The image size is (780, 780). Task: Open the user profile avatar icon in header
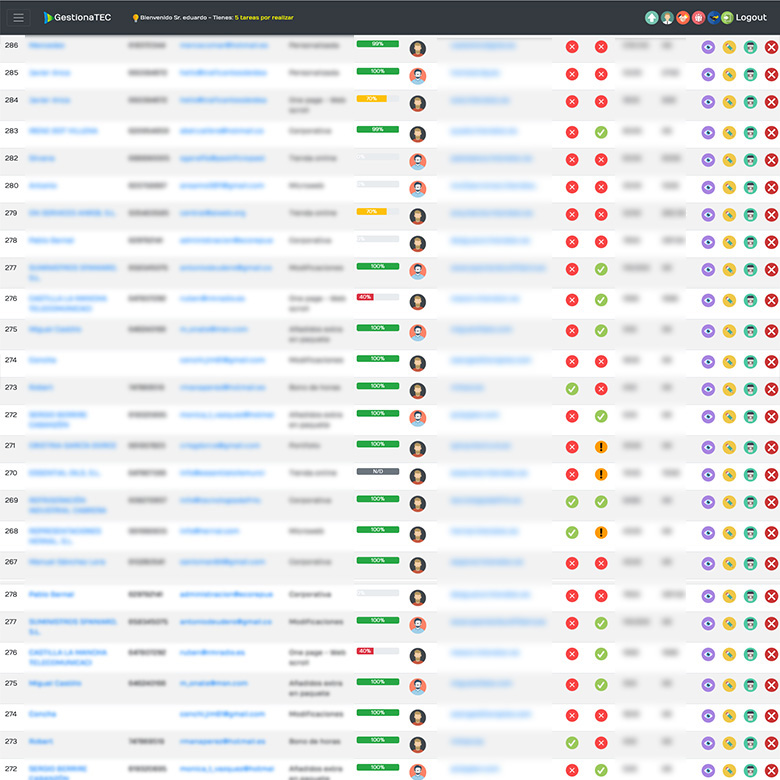pyautogui.click(x=667, y=17)
